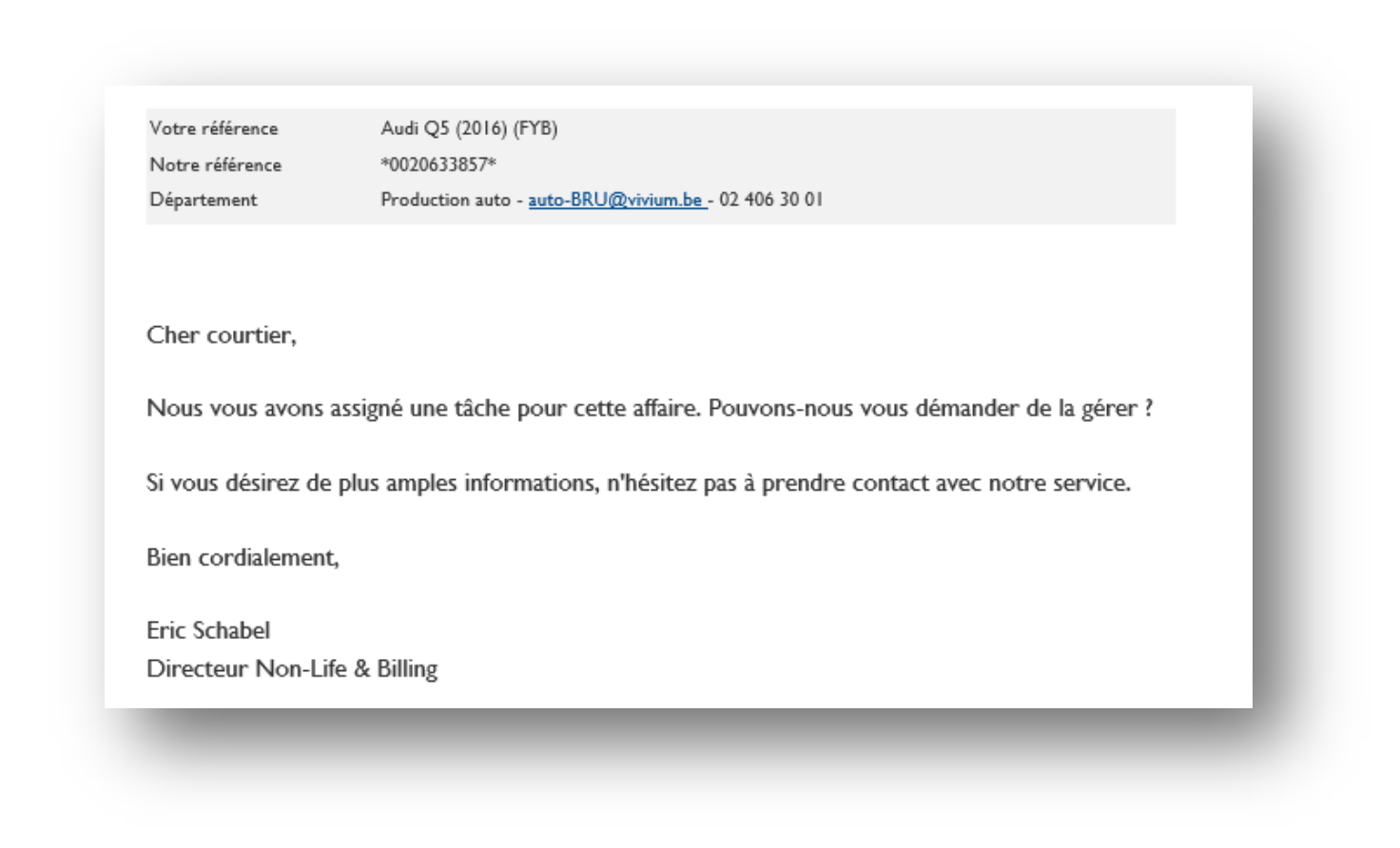Click the 'Cher courtier,' greeting
This screenshot has width=1400, height=848.
(x=222, y=336)
